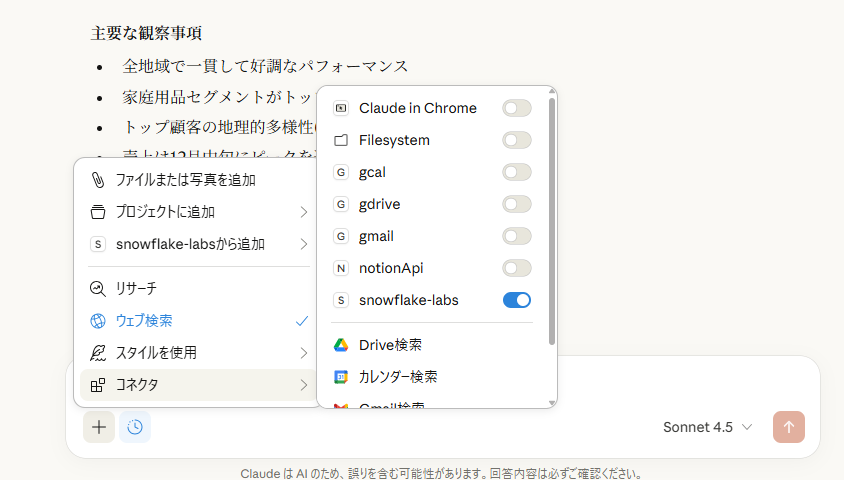Click the style pen icon
This screenshot has width=844, height=480.
coord(97,353)
